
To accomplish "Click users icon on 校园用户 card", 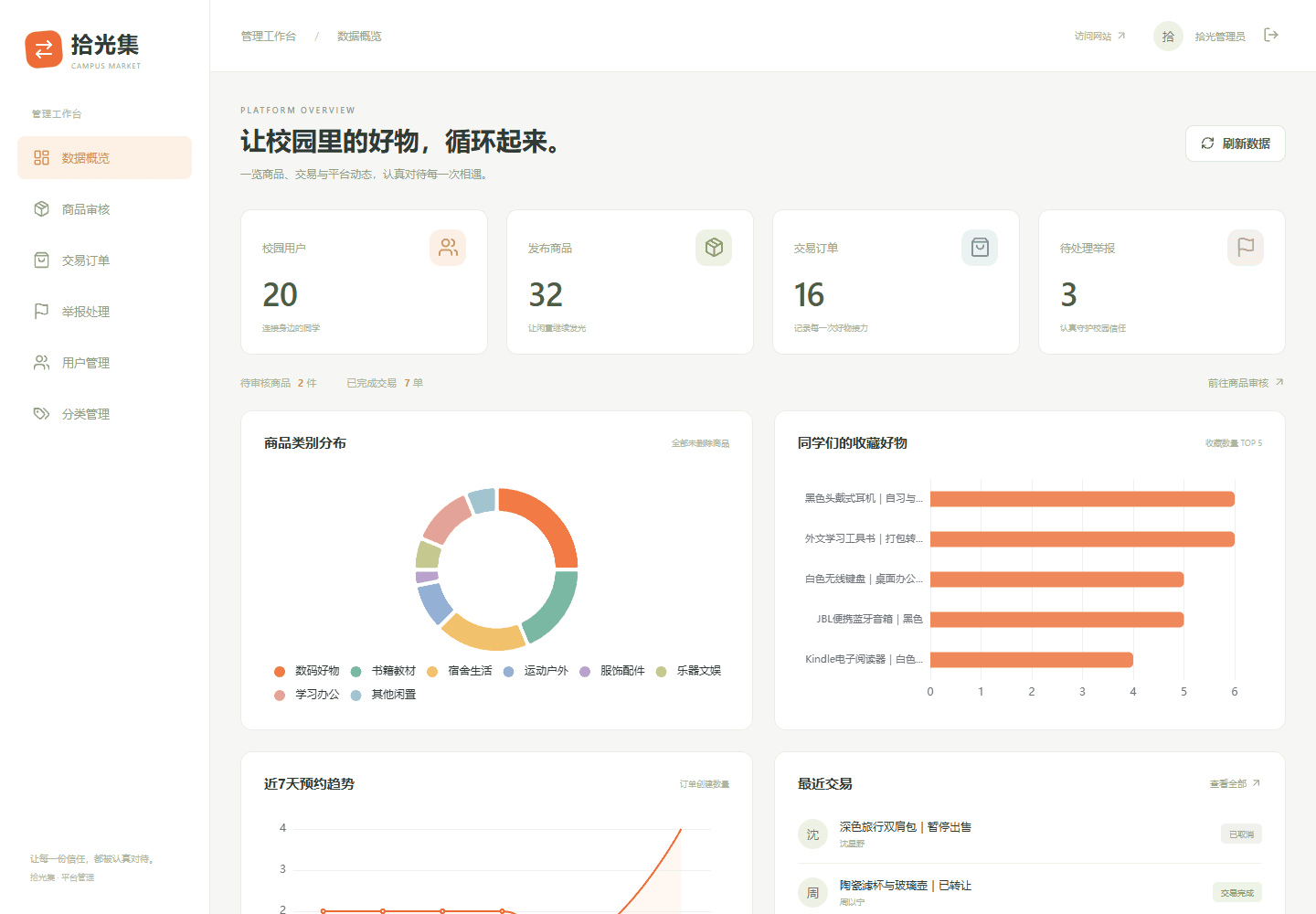I will click(448, 248).
